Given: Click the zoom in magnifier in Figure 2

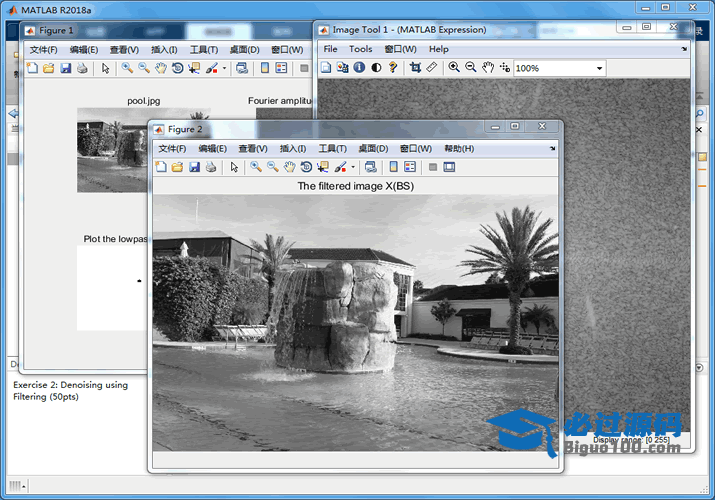Looking at the screenshot, I should [x=256, y=167].
